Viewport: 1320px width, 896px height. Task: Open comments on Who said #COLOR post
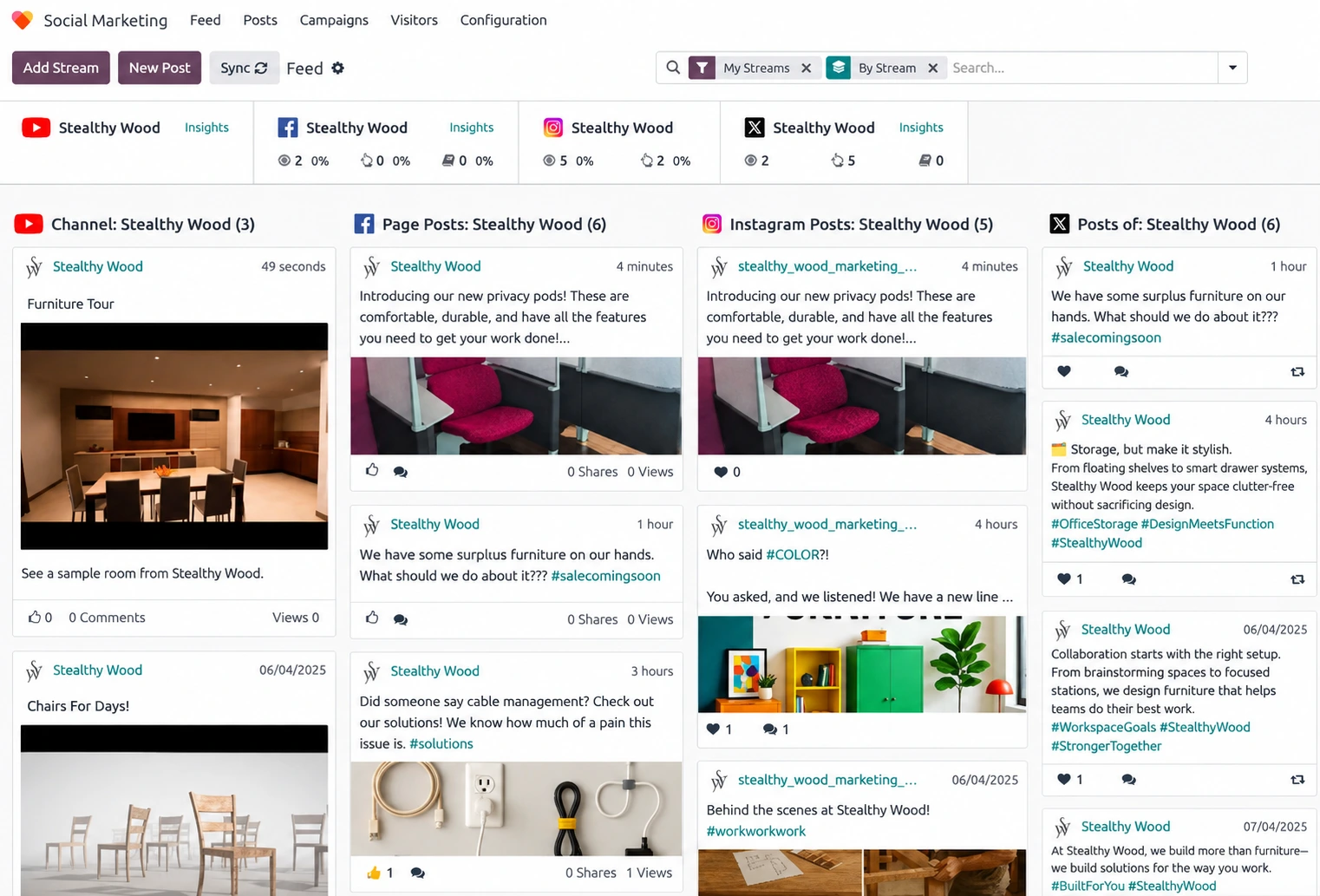pyautogui.click(x=770, y=729)
